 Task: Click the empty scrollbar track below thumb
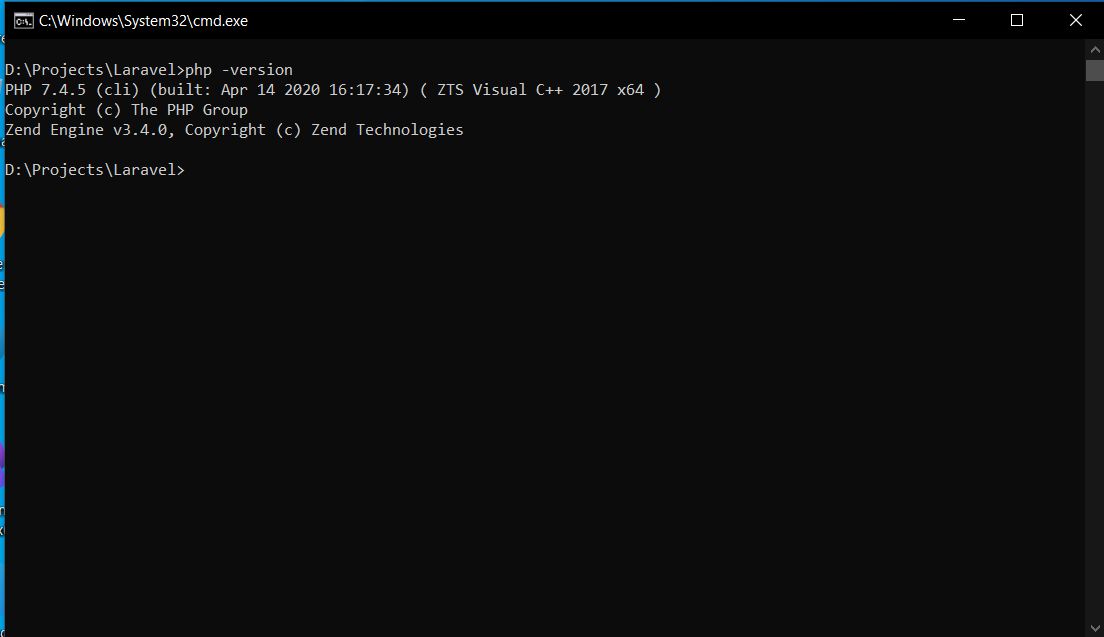click(x=1094, y=350)
